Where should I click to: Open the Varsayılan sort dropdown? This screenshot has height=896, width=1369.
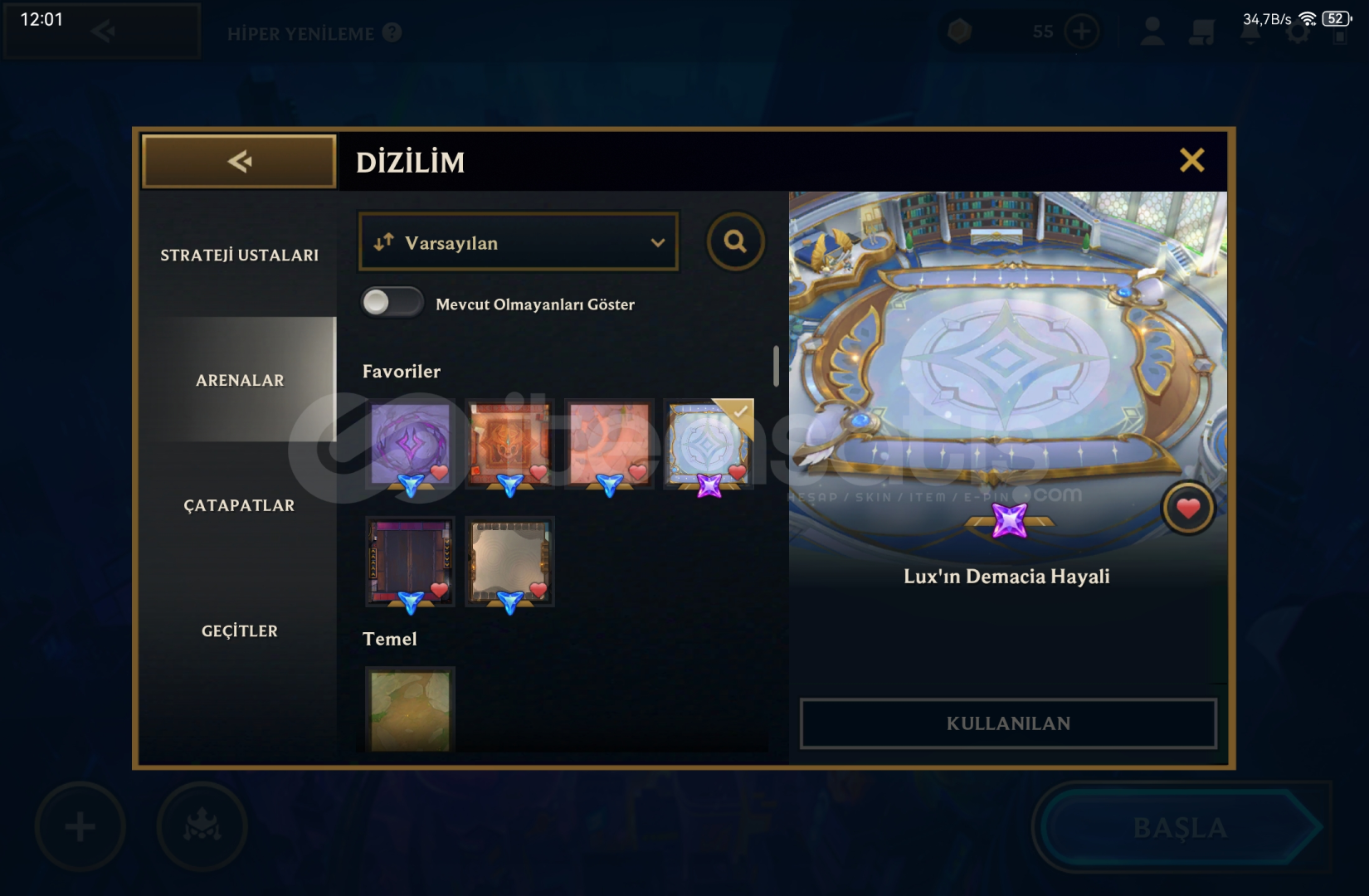[519, 242]
